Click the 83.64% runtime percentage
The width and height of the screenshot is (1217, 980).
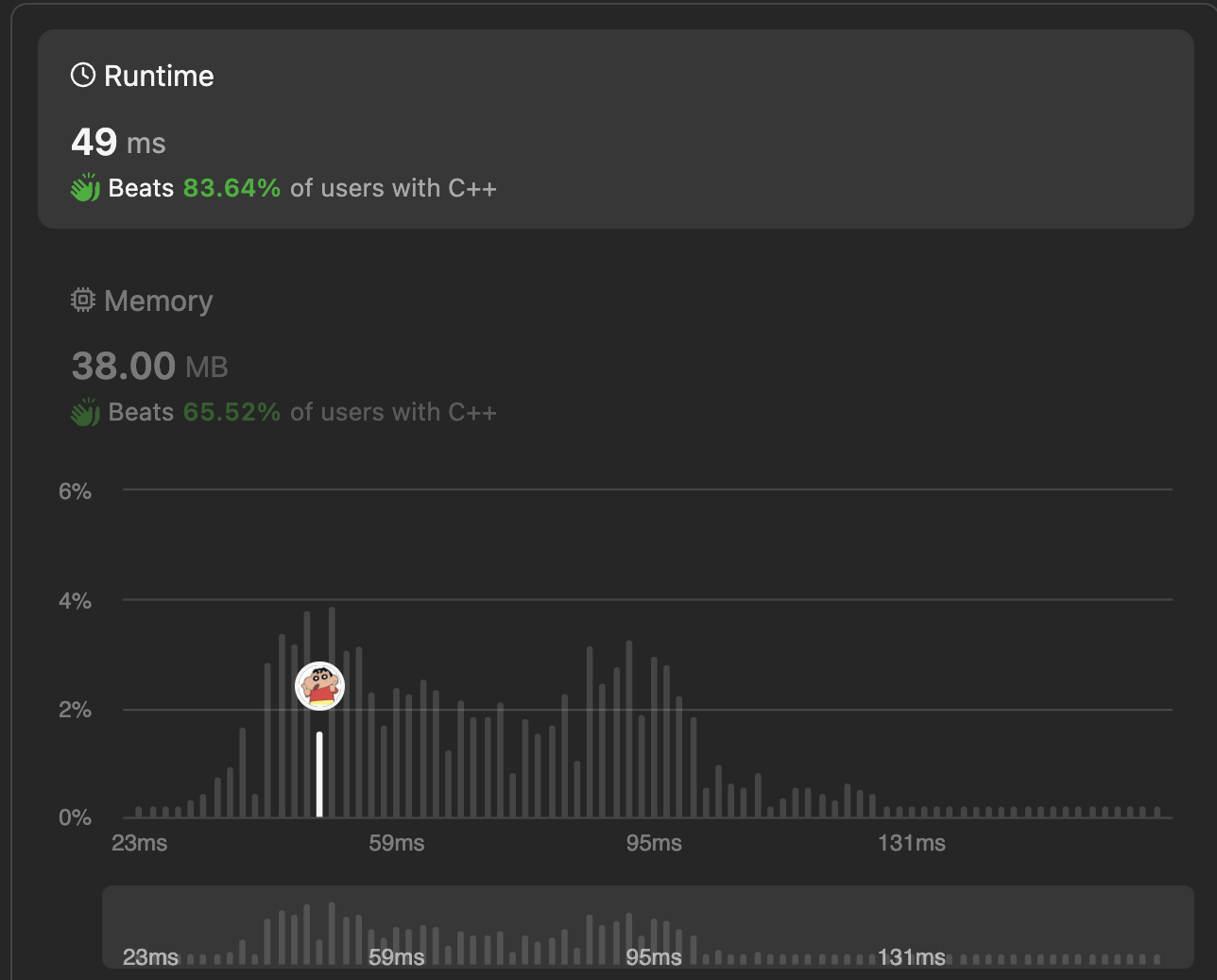tap(231, 188)
